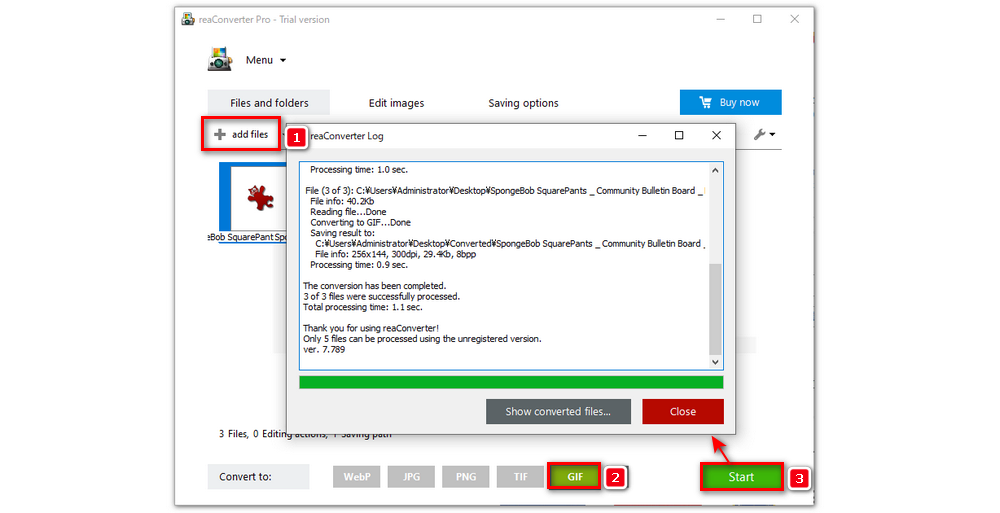Maximize the reaConverter Log dialog
This screenshot has height=513, width=1000.
(679, 135)
